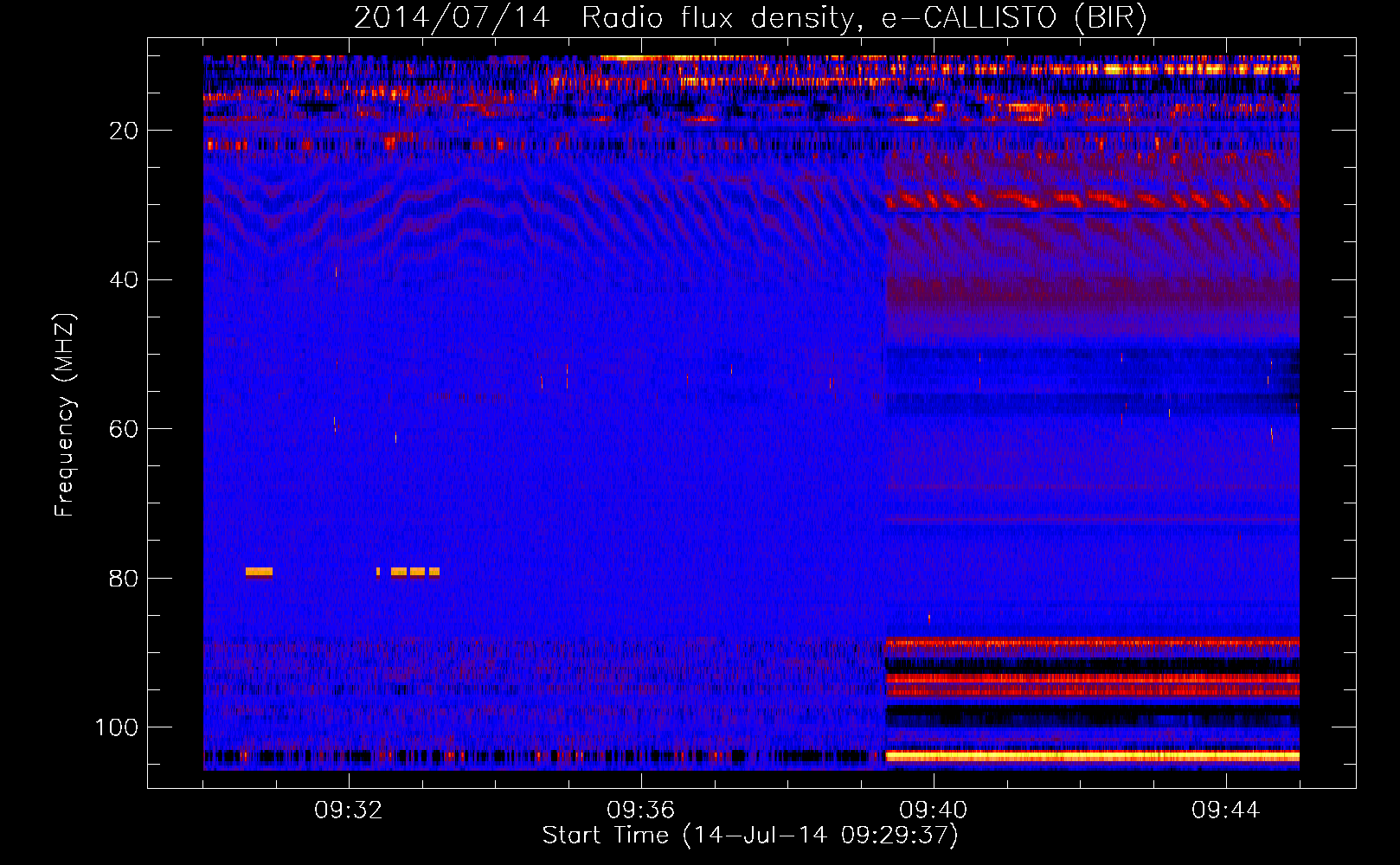Click the 09:44 time tick label
1400x865 pixels.
tap(1226, 811)
